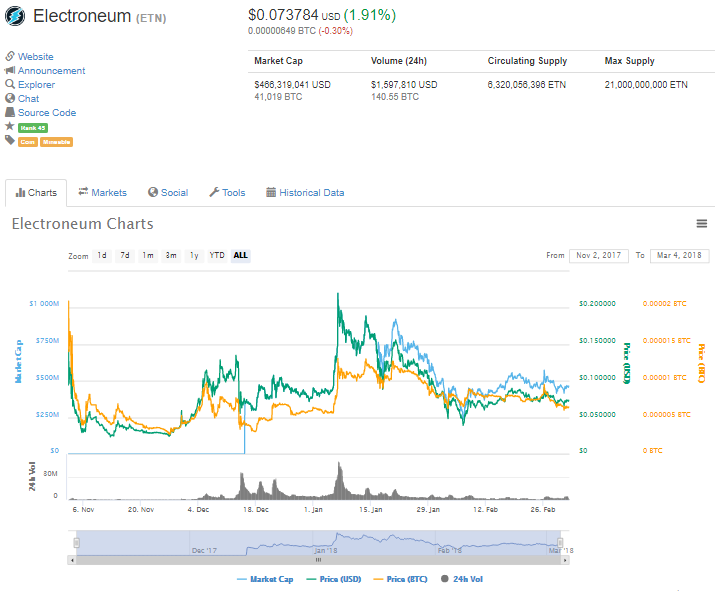Click the navigator scrollbar right arrow

(565, 560)
